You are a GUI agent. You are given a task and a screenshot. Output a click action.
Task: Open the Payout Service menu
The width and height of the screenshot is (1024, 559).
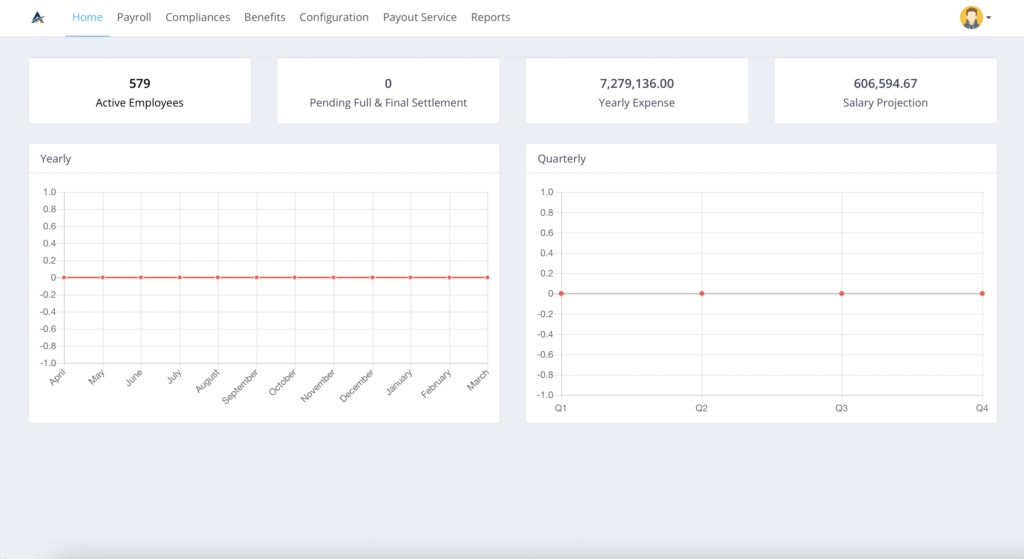pyautogui.click(x=419, y=17)
